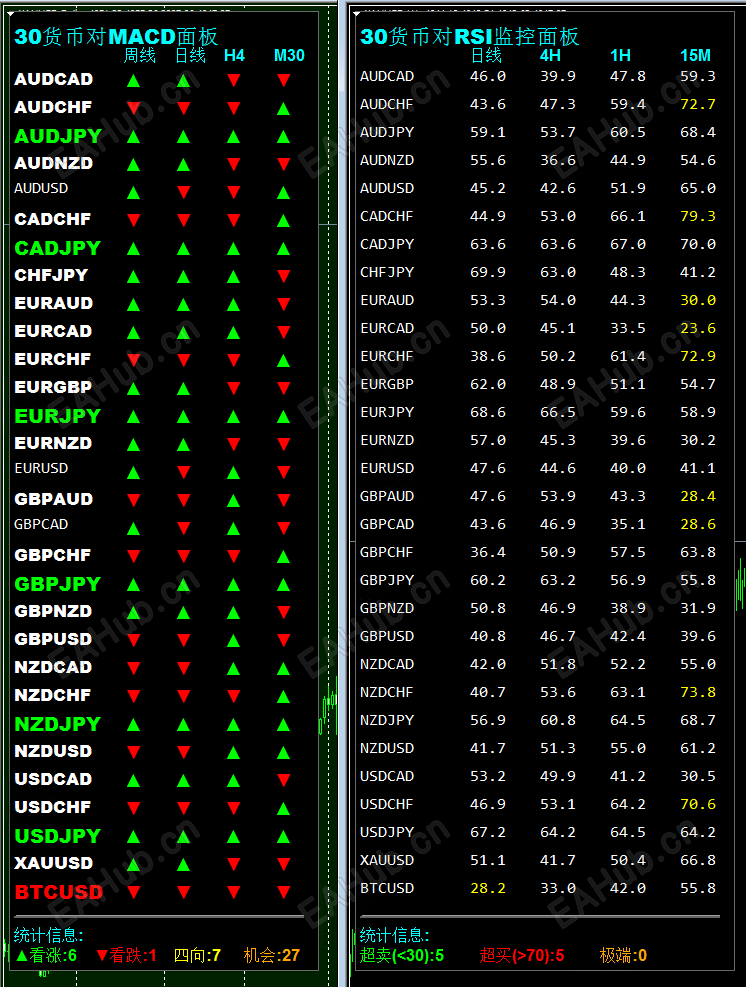This screenshot has height=987, width=746.
Task: Open EURUSD symbol in MACD panel
Action: [41, 468]
